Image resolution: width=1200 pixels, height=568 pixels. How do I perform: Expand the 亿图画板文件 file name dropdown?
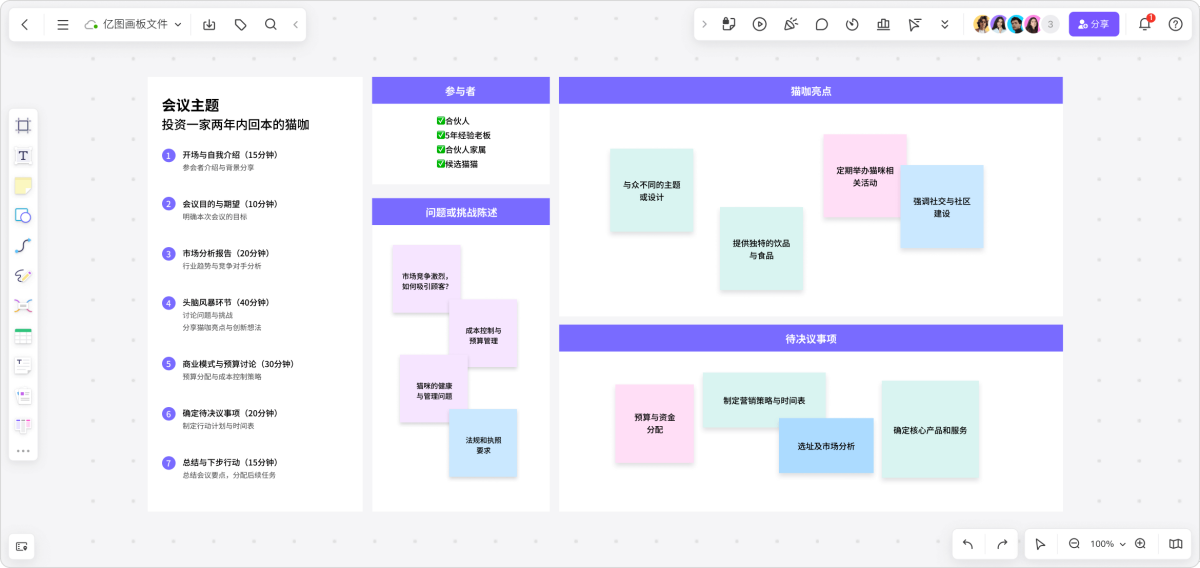178,24
